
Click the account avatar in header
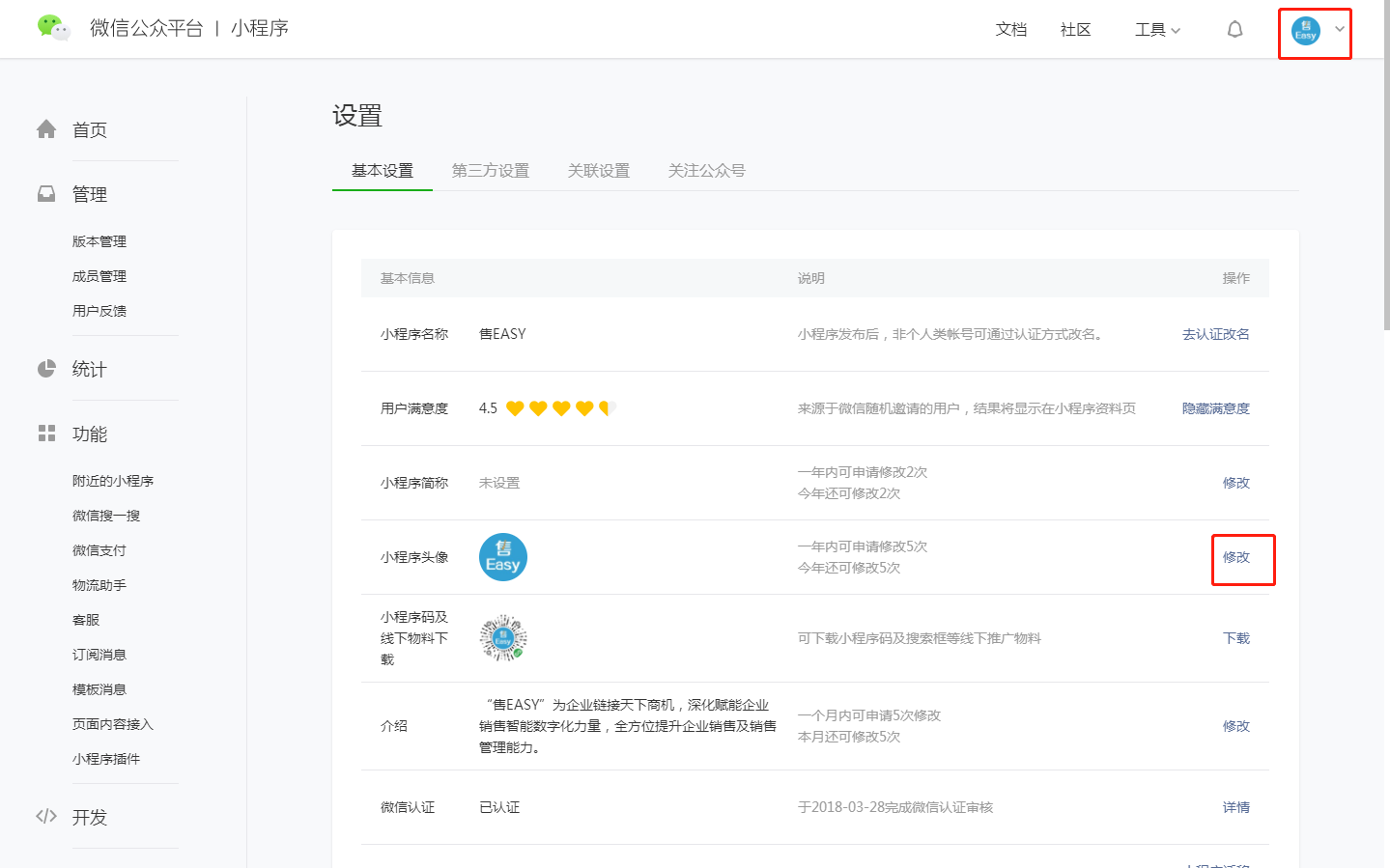pyautogui.click(x=1305, y=31)
